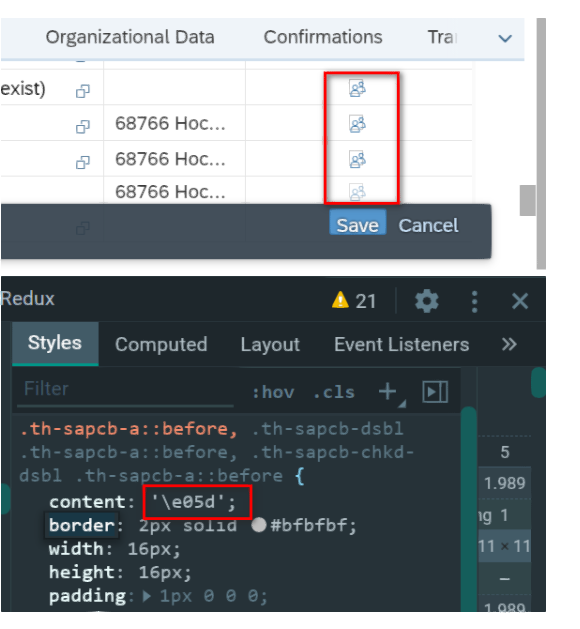Expand the padding shorthand disclosure triangle

point(147,597)
